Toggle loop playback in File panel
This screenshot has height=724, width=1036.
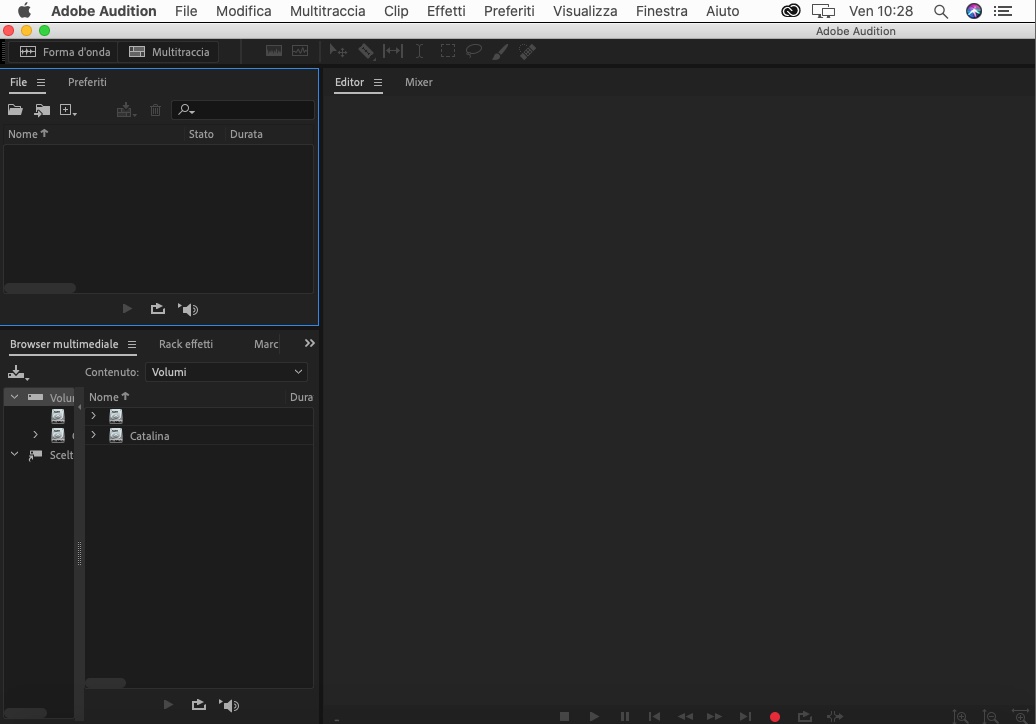coord(158,308)
